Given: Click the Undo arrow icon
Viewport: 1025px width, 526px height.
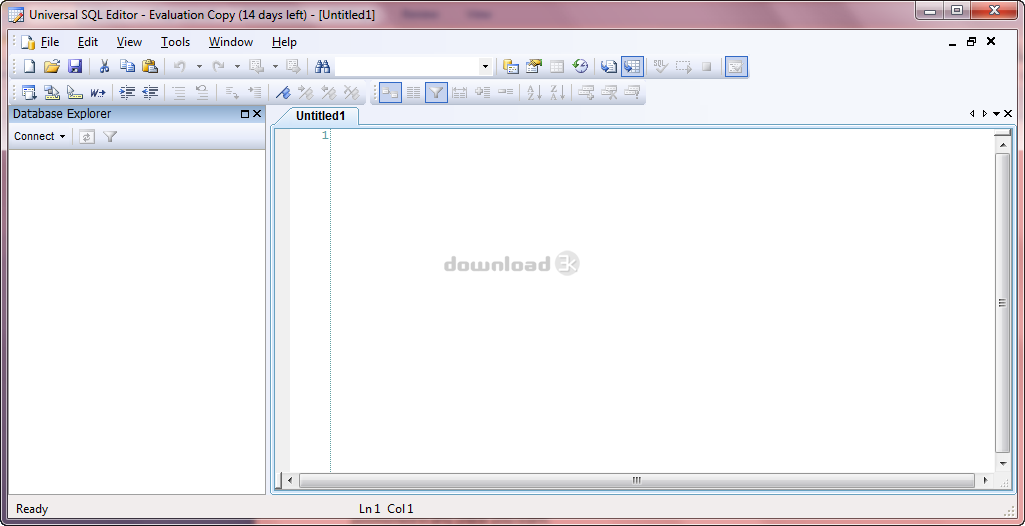Looking at the screenshot, I should pyautogui.click(x=180, y=66).
